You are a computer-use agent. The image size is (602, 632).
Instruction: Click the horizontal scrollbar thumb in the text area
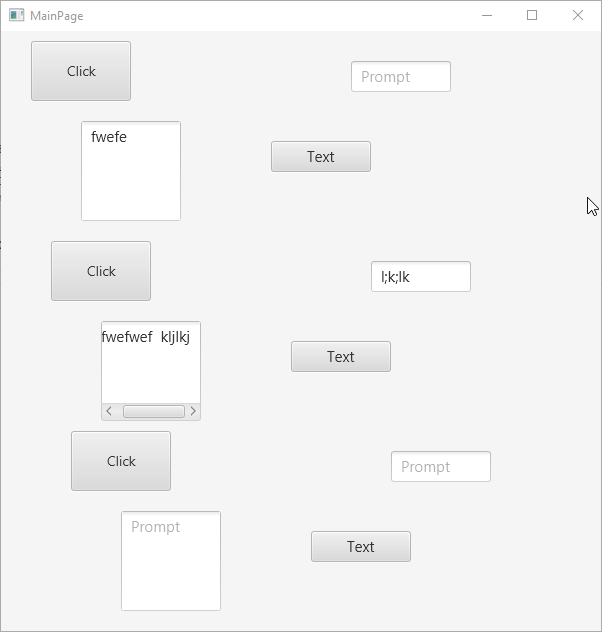click(x=153, y=411)
